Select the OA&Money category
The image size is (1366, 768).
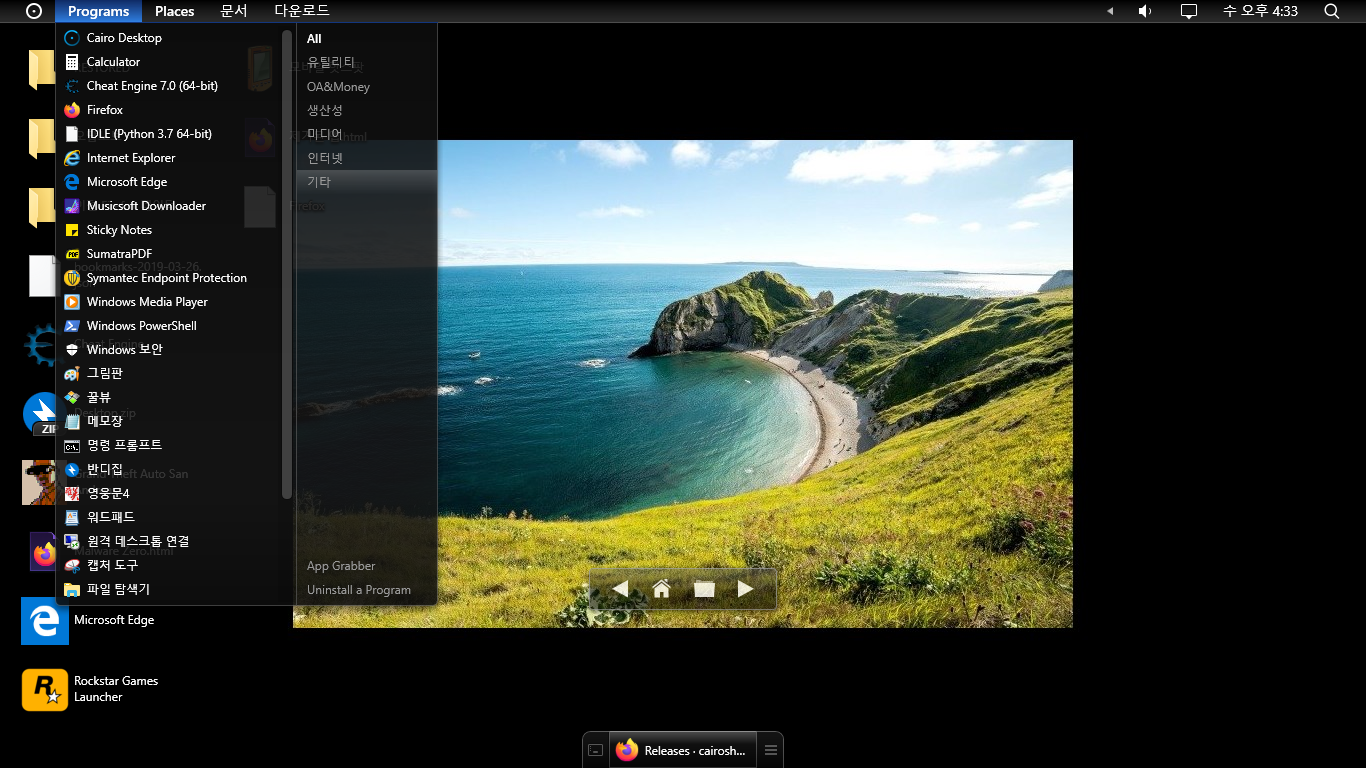(x=366, y=86)
